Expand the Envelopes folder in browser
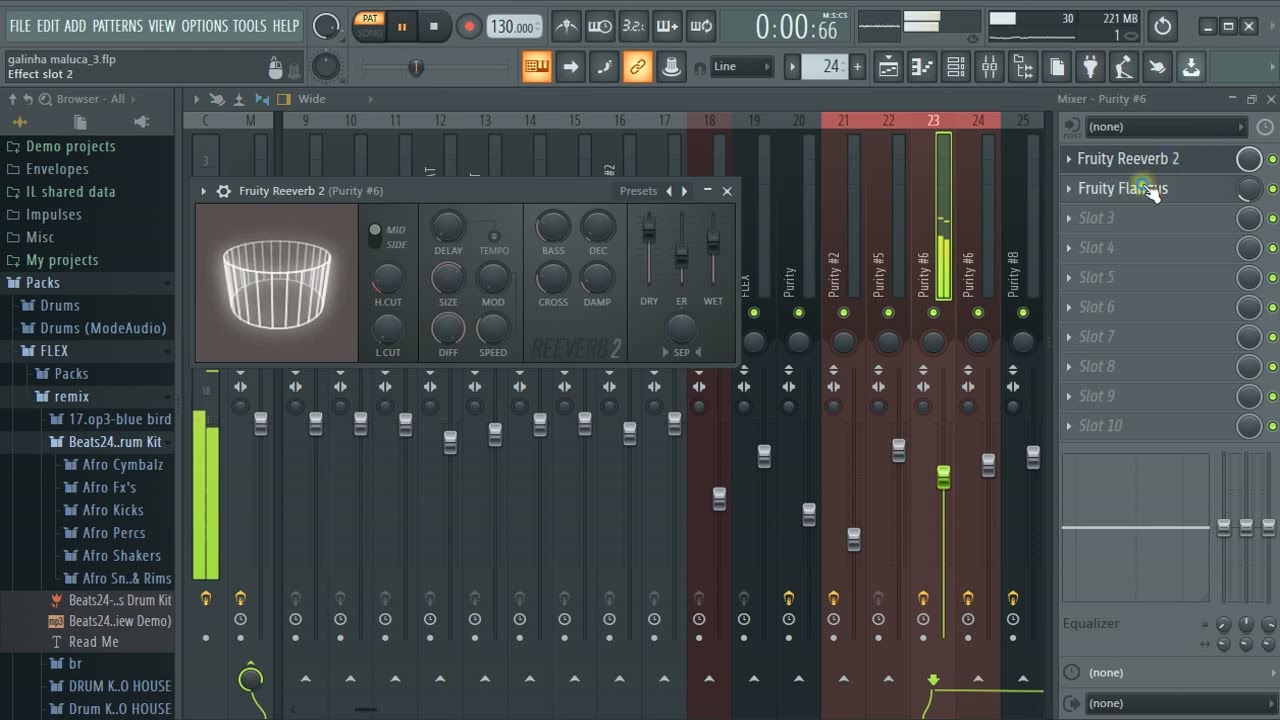Viewport: 1280px width, 720px height. click(56, 169)
